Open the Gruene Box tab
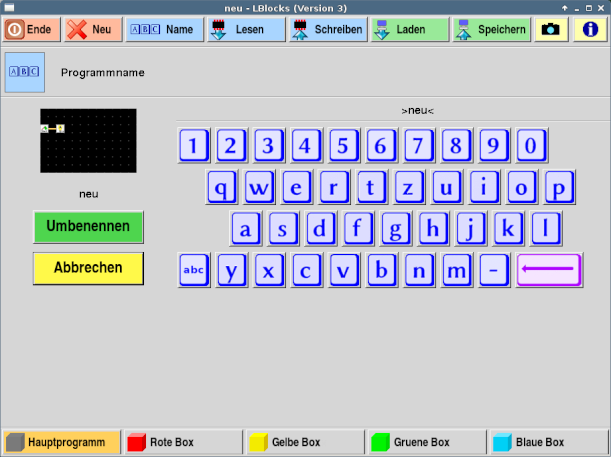This screenshot has width=611, height=457. point(427,442)
